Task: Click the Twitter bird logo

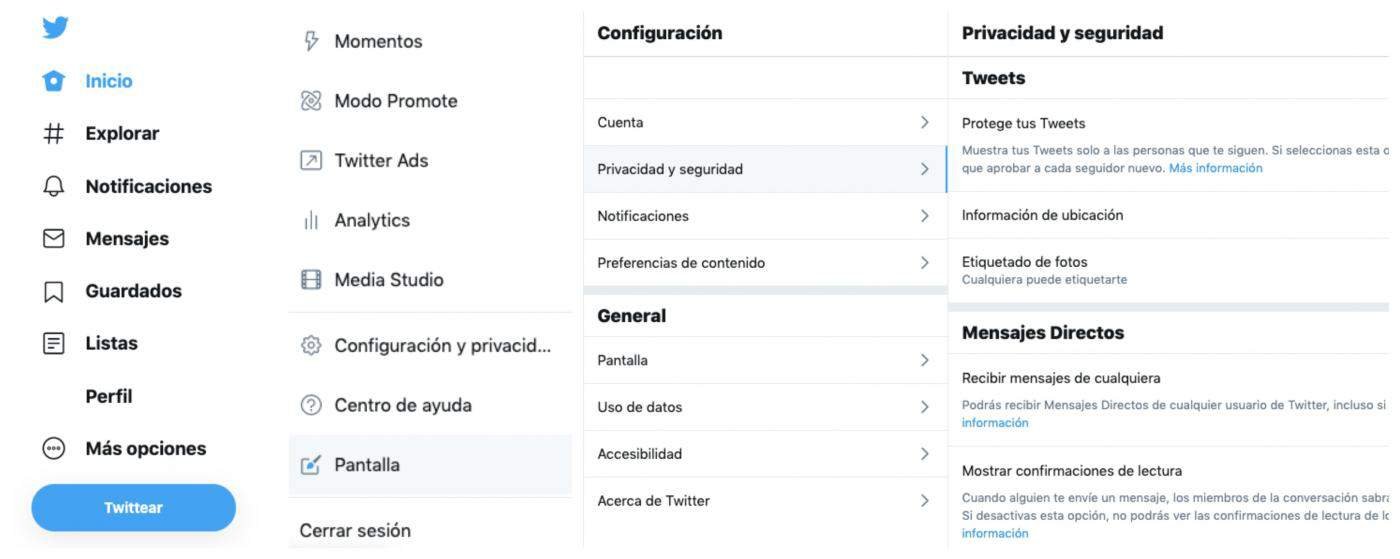Action: click(55, 27)
